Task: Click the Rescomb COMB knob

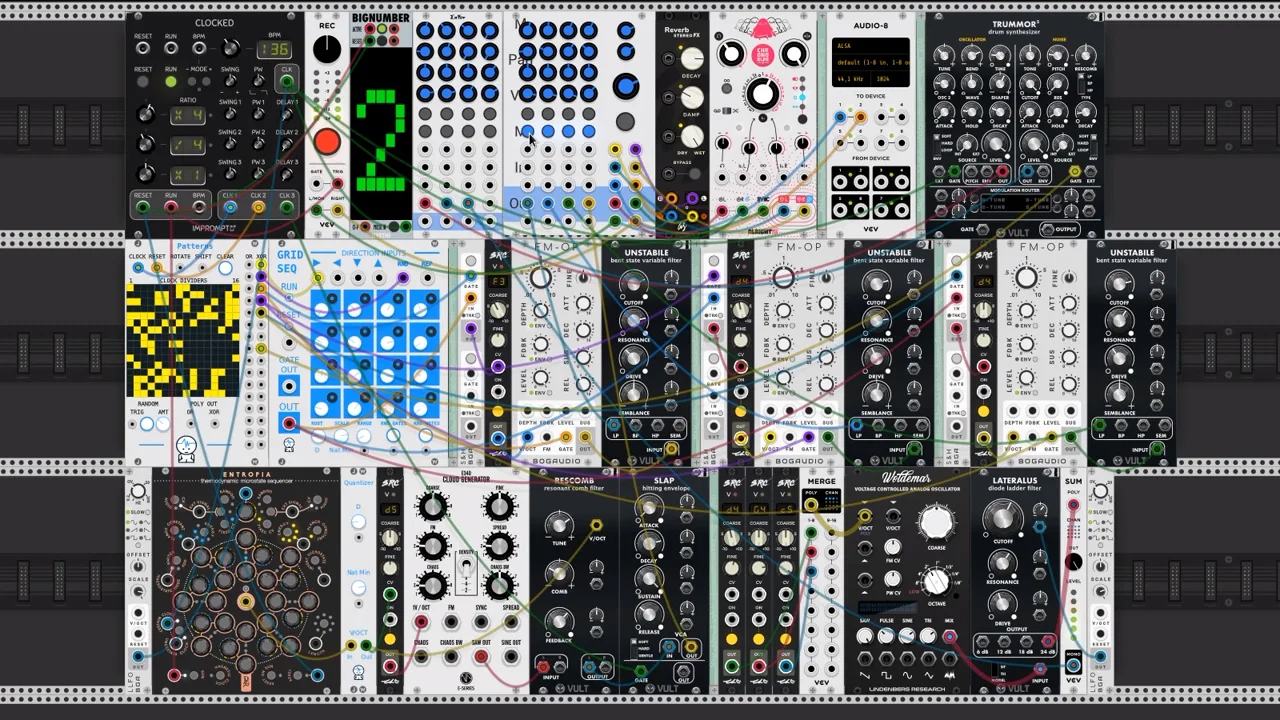Action: pyautogui.click(x=558, y=573)
